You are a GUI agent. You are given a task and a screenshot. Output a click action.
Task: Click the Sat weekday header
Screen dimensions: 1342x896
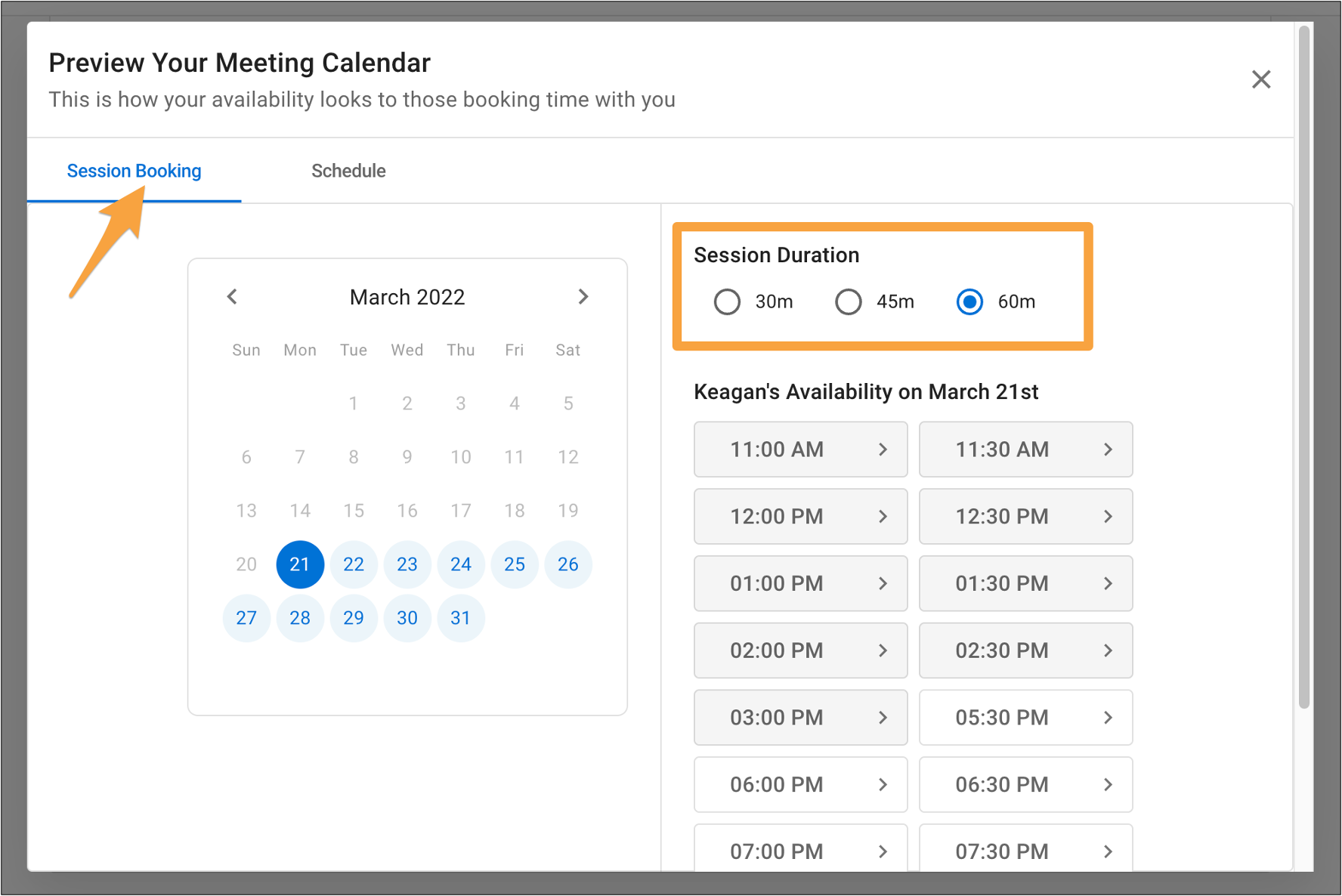point(568,350)
